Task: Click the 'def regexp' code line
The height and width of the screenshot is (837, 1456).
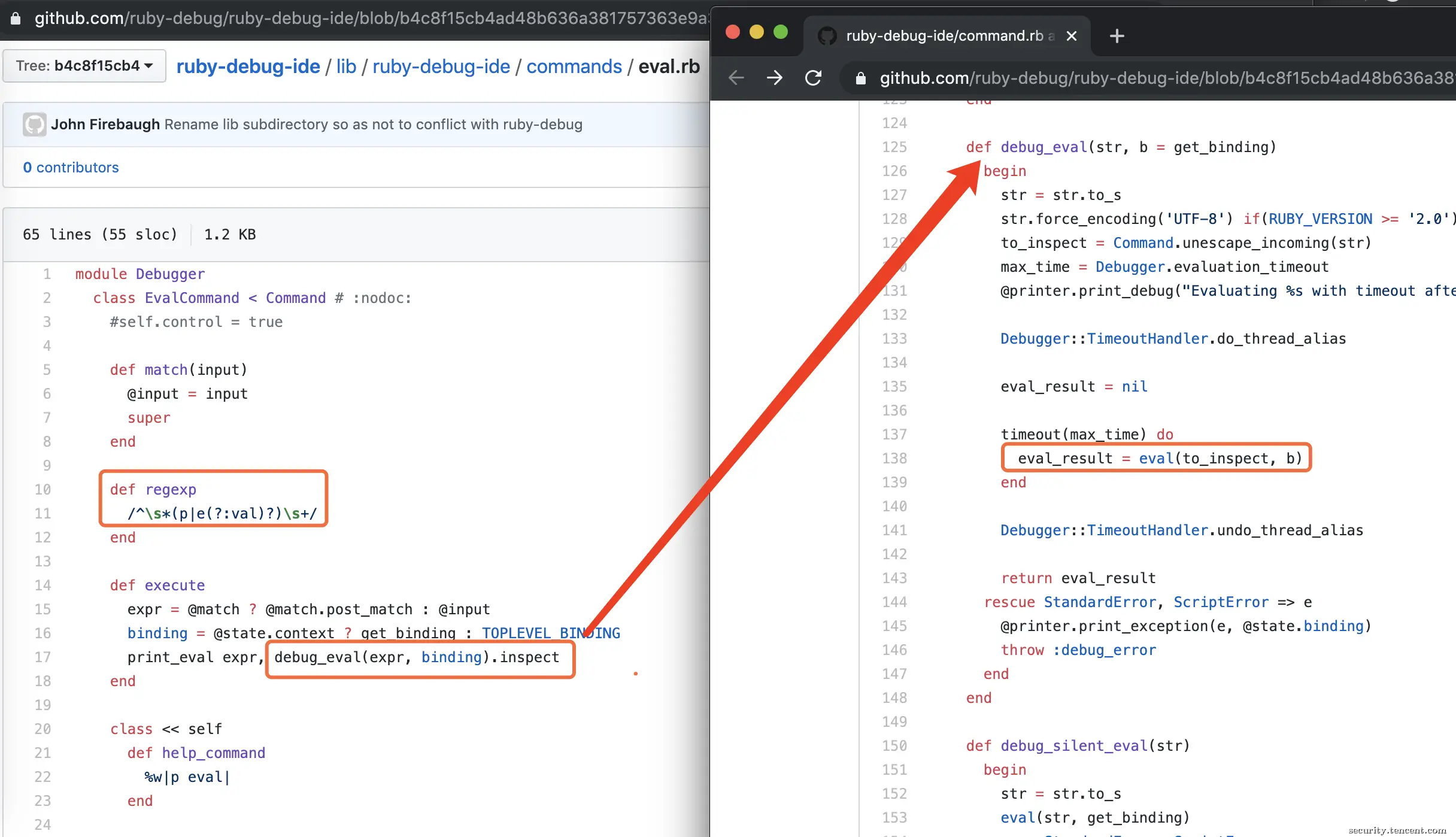Action: pyautogui.click(x=153, y=490)
